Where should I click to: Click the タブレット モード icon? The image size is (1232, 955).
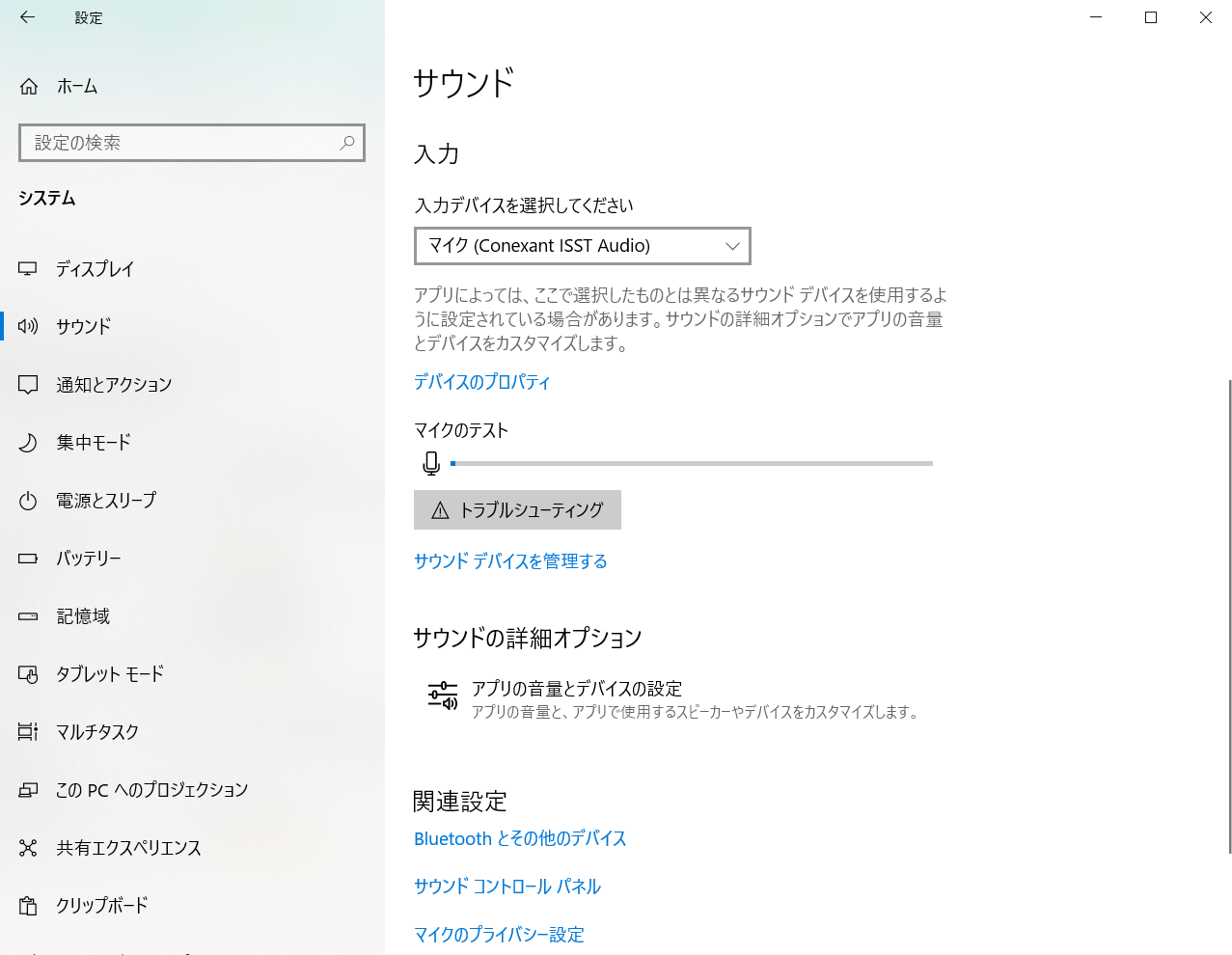(x=28, y=674)
